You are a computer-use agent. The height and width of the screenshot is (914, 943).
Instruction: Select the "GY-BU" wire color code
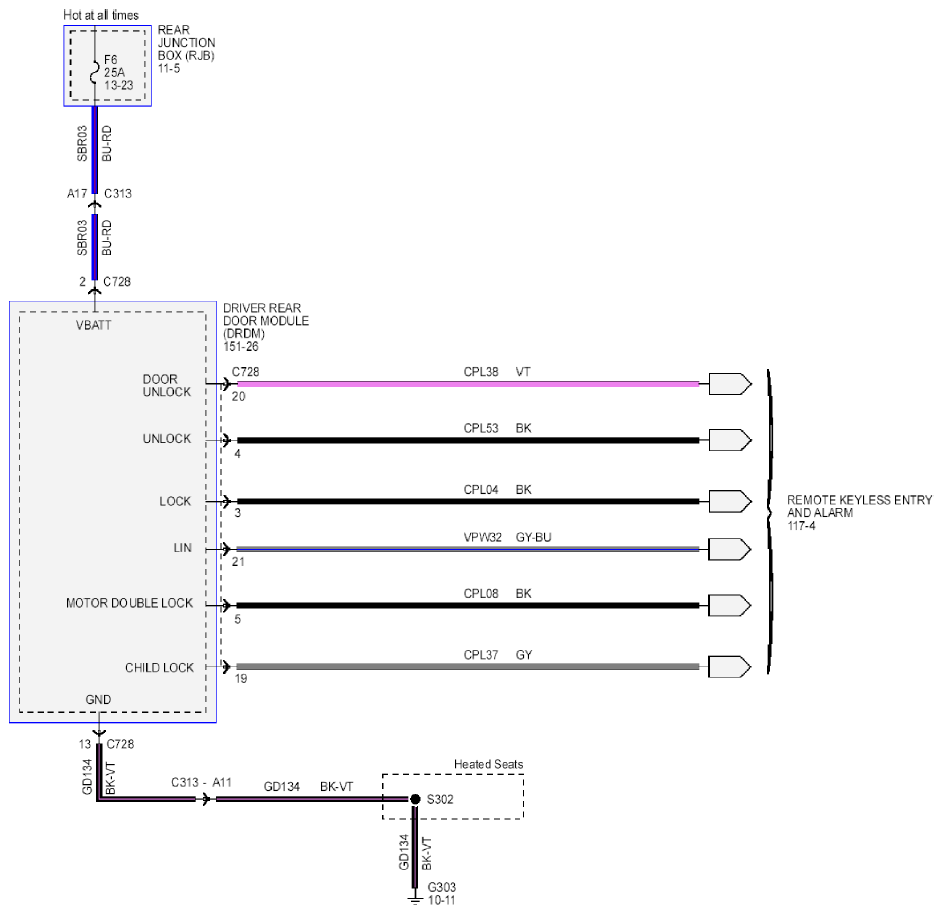(x=533, y=537)
